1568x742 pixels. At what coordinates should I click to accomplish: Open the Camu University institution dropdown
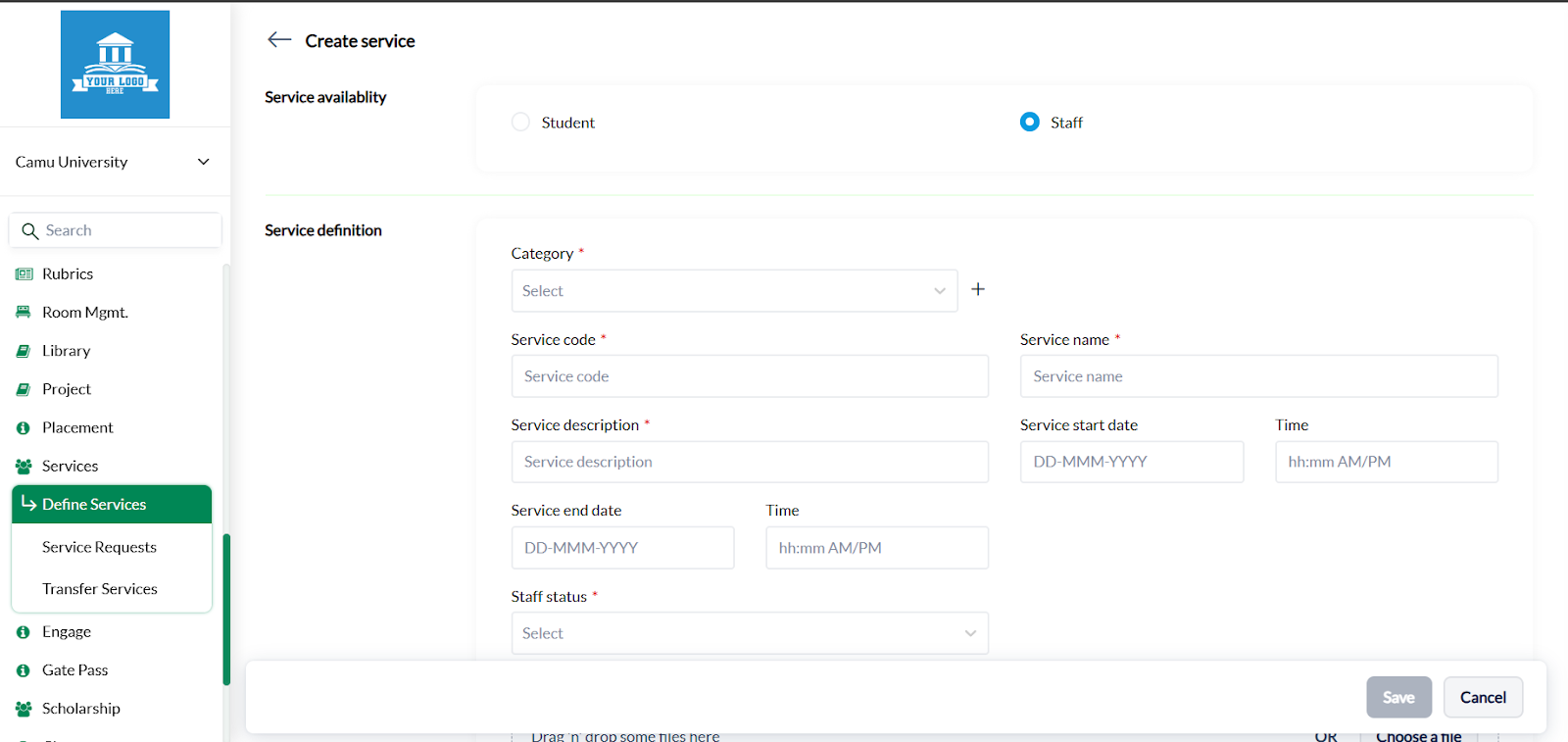click(x=114, y=162)
